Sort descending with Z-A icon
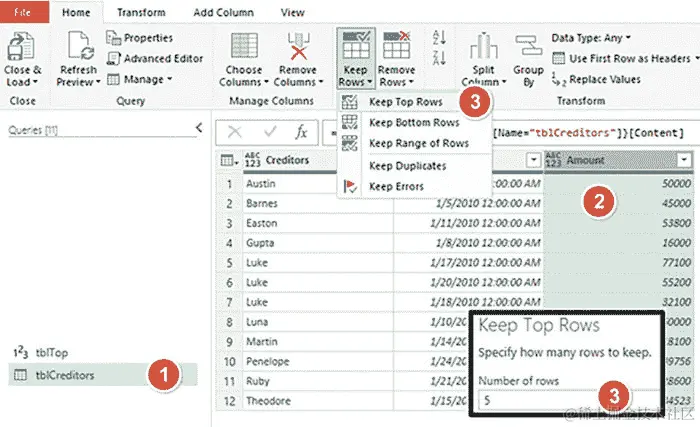 (439, 58)
